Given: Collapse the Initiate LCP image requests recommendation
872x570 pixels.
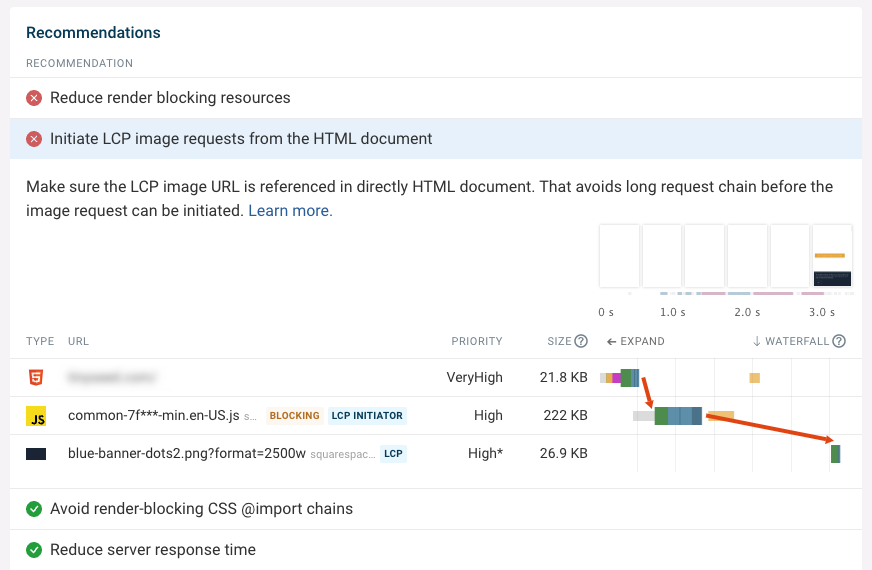Looking at the screenshot, I should coord(241,139).
